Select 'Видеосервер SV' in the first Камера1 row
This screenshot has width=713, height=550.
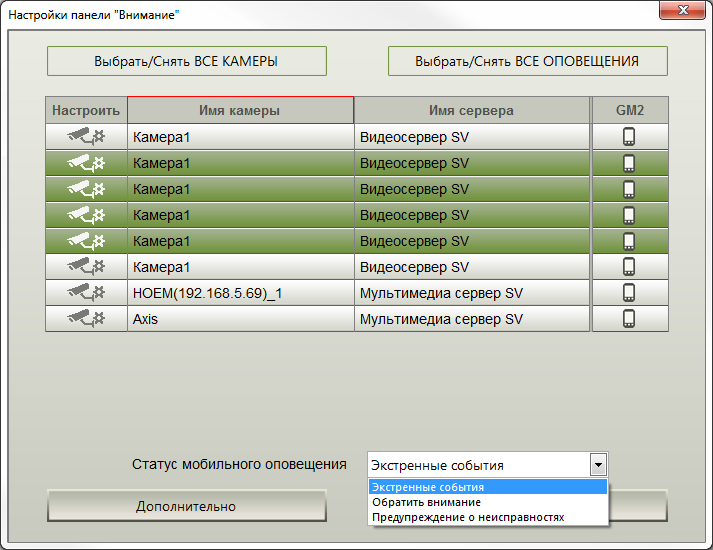(x=472, y=136)
